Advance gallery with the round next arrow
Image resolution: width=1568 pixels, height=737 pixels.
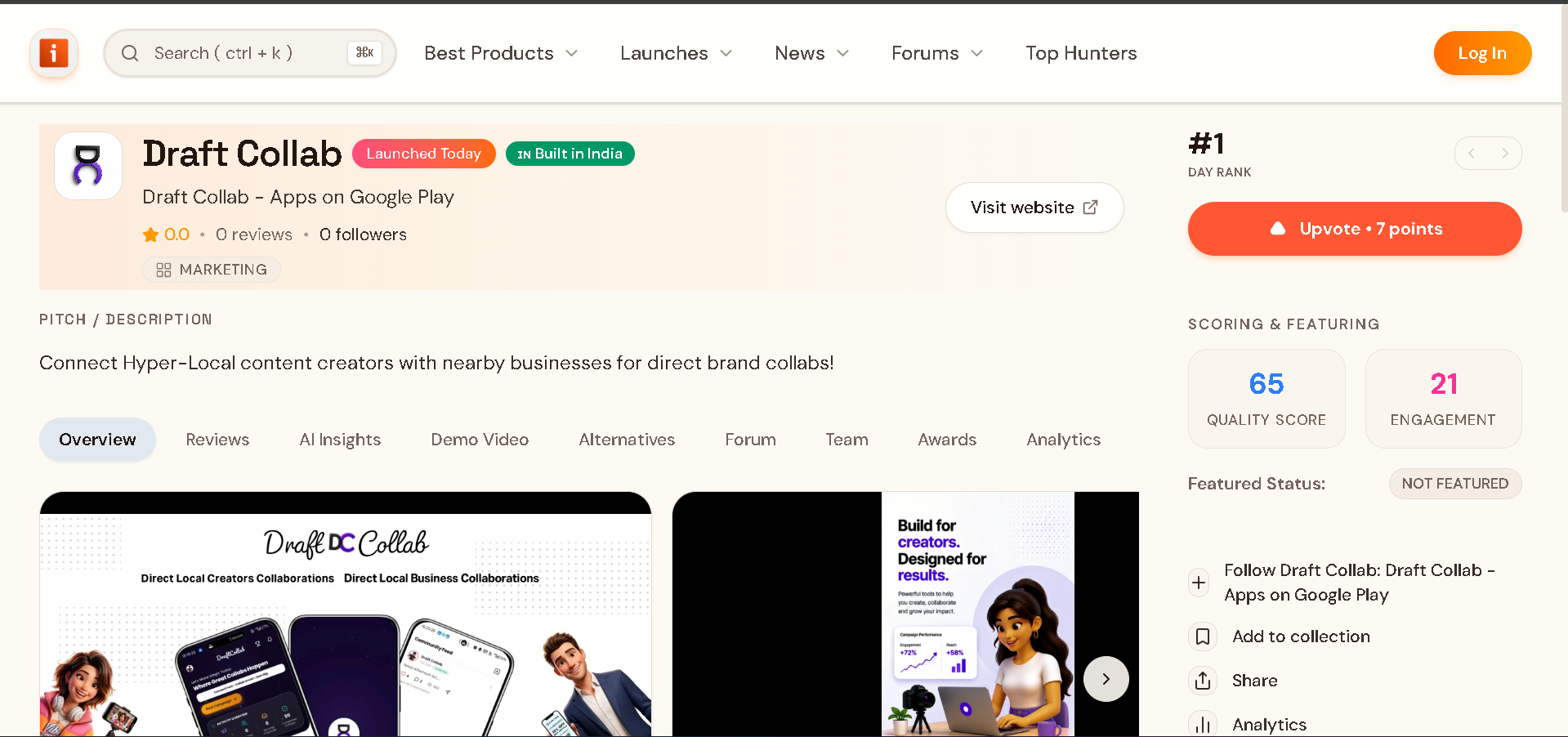[x=1106, y=679]
